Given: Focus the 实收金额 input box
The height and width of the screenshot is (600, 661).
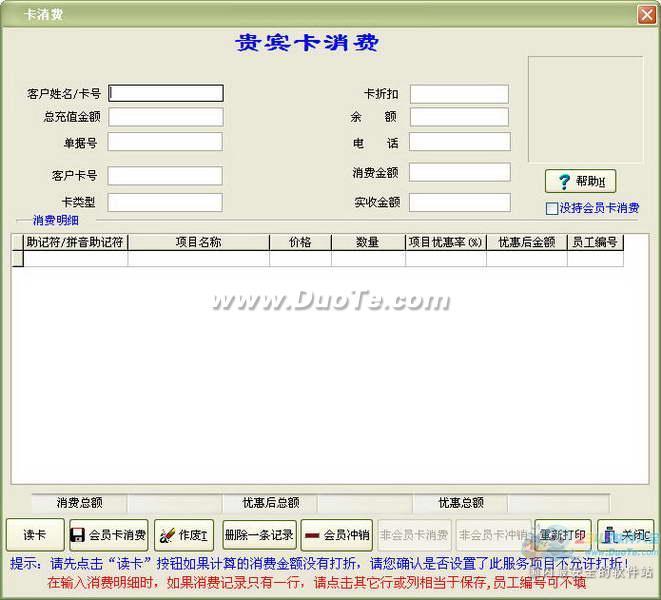Looking at the screenshot, I should click(x=459, y=202).
